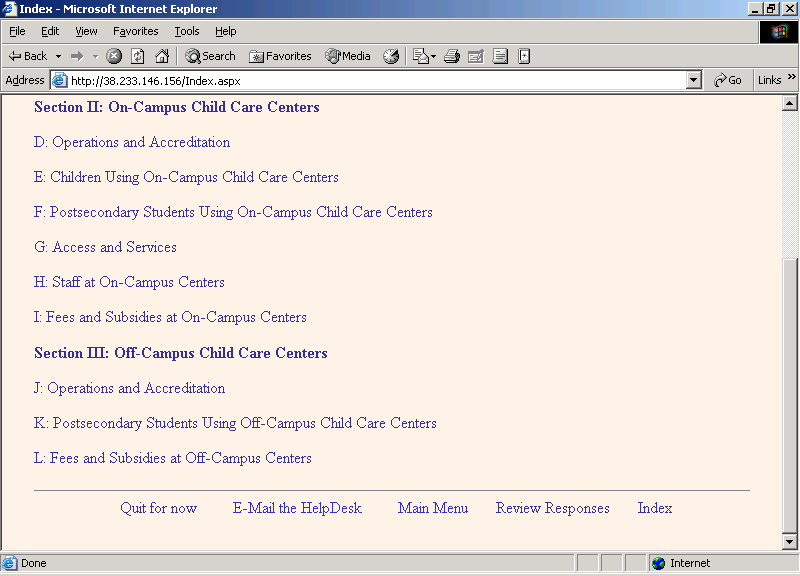This screenshot has width=800, height=576.
Task: Open the Media pane
Action: click(348, 56)
